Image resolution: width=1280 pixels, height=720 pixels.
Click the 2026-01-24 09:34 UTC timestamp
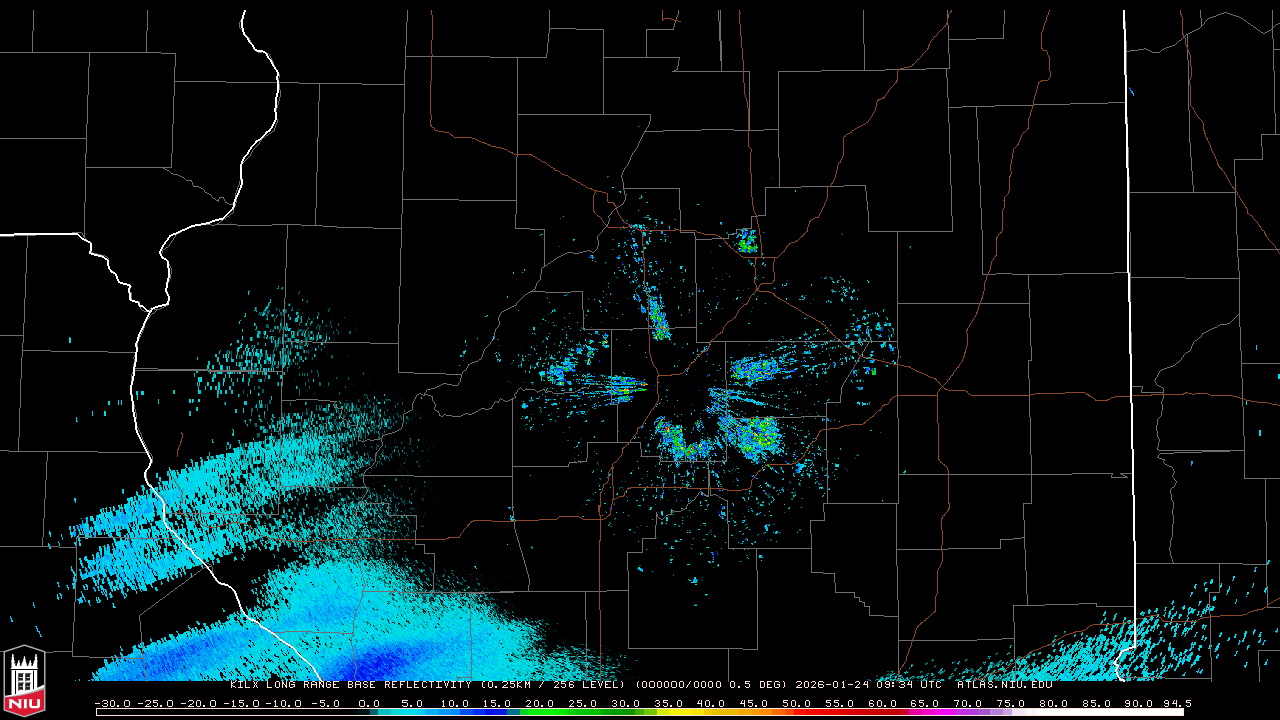868,685
